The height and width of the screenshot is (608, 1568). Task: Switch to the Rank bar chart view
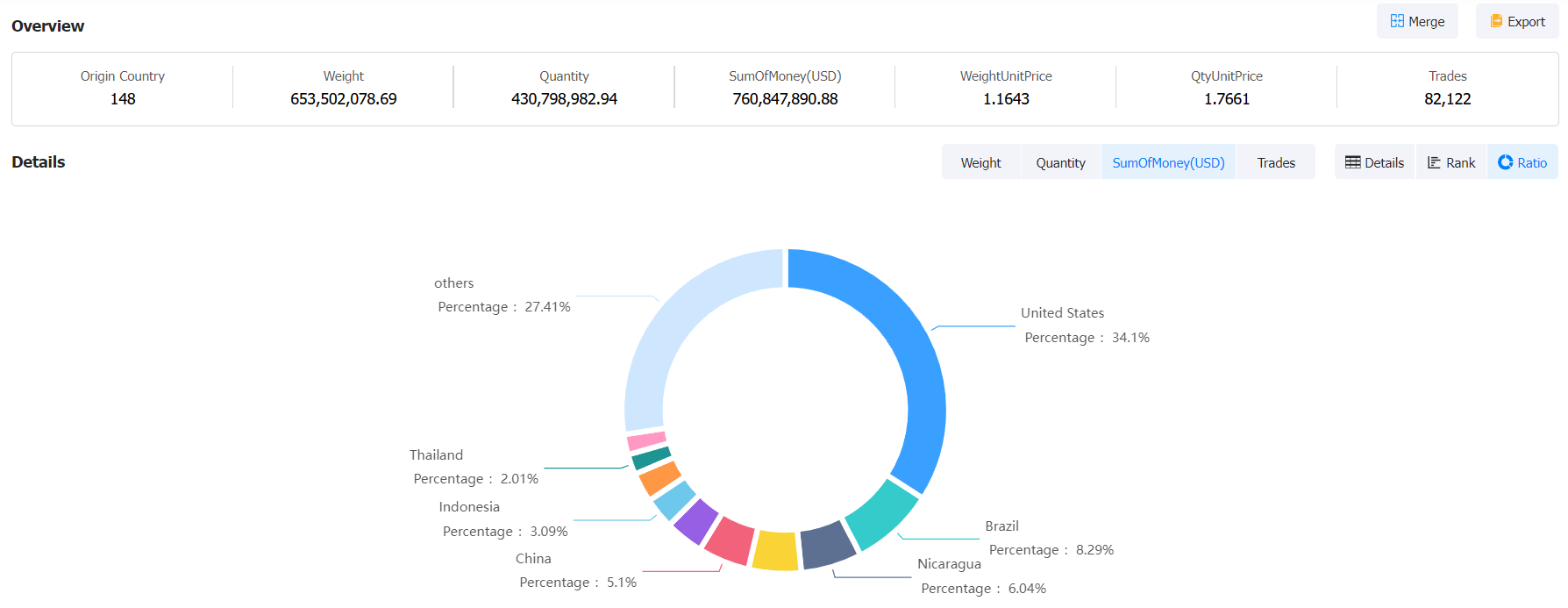tap(1450, 162)
